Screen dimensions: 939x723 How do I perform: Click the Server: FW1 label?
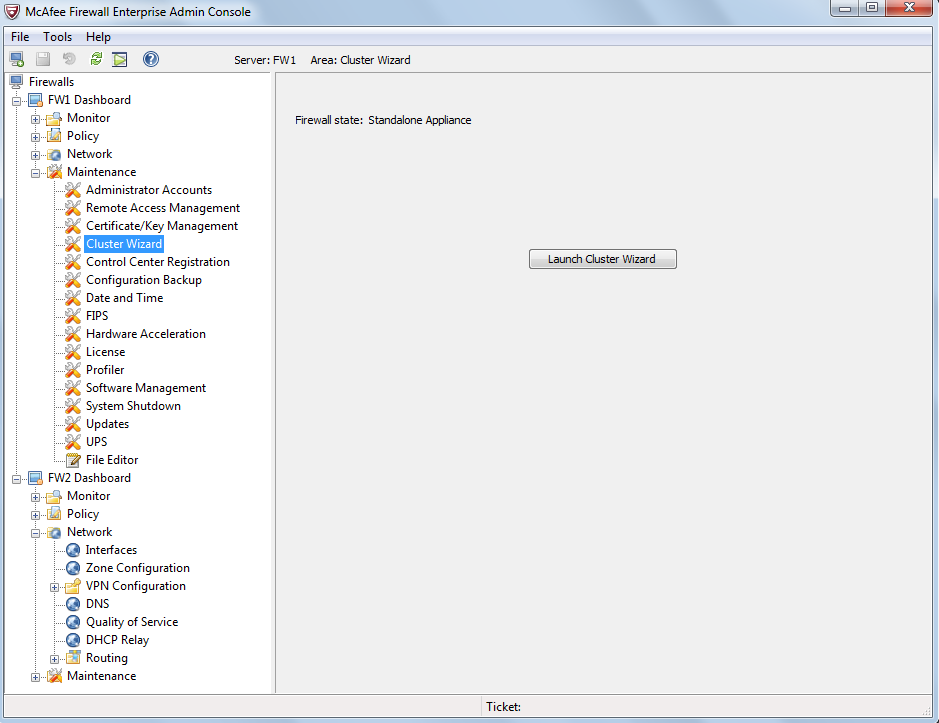tap(265, 60)
